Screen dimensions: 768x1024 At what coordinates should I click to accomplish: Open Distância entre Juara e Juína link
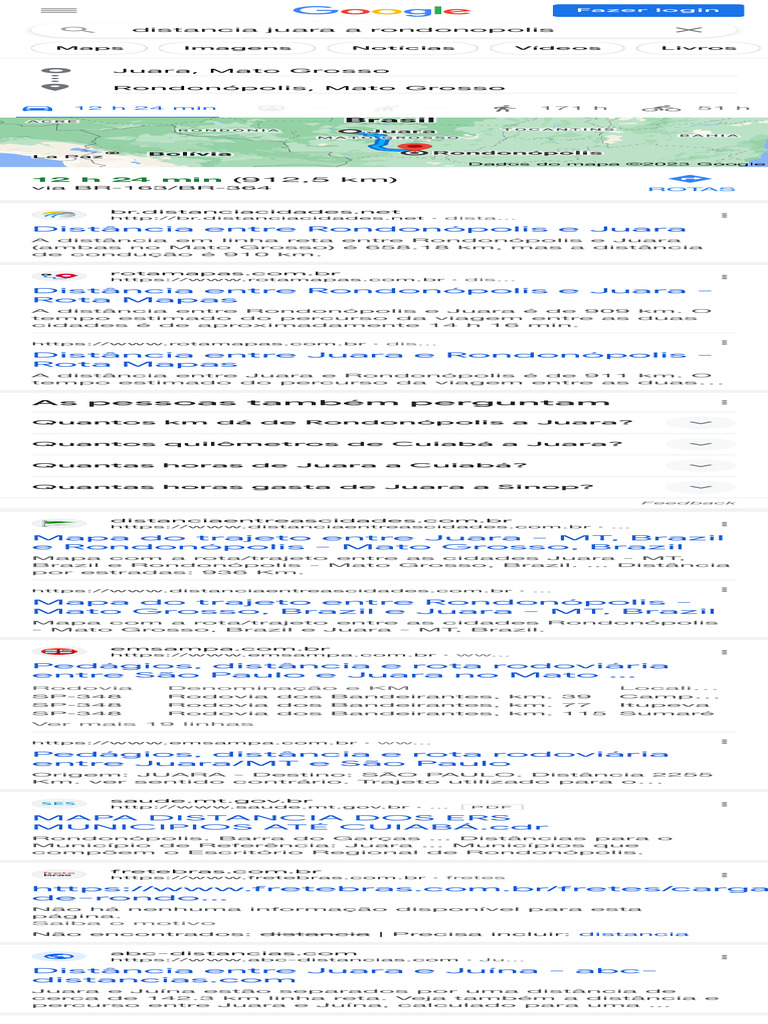point(344,975)
